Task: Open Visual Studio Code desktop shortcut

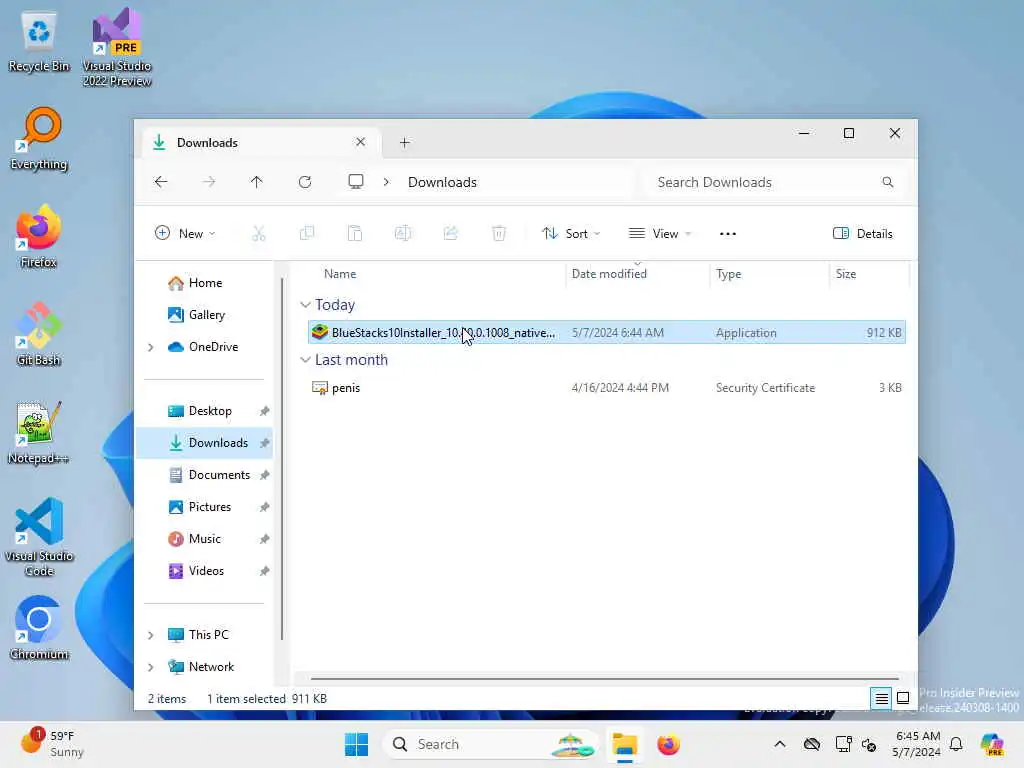Action: click(x=39, y=537)
